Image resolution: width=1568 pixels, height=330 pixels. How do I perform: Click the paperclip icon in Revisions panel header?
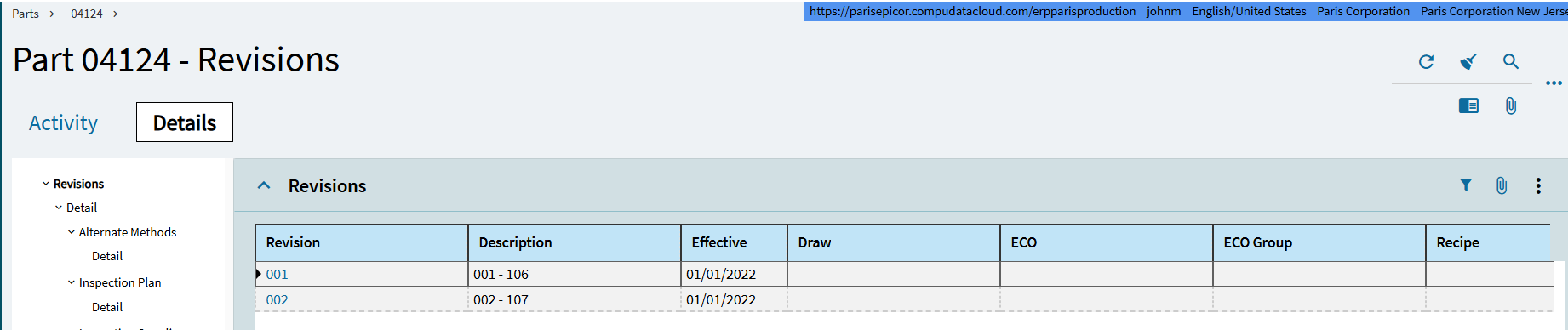(x=1502, y=185)
